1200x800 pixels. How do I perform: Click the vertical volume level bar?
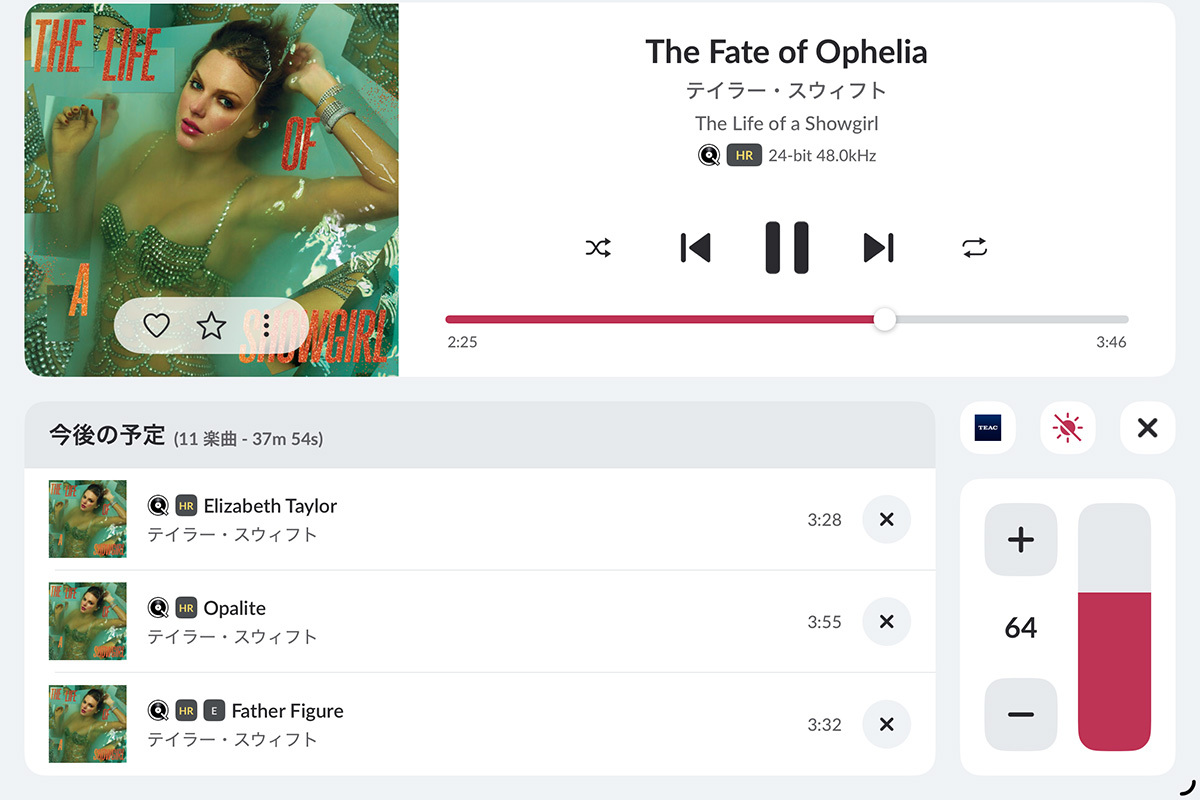tap(1114, 627)
